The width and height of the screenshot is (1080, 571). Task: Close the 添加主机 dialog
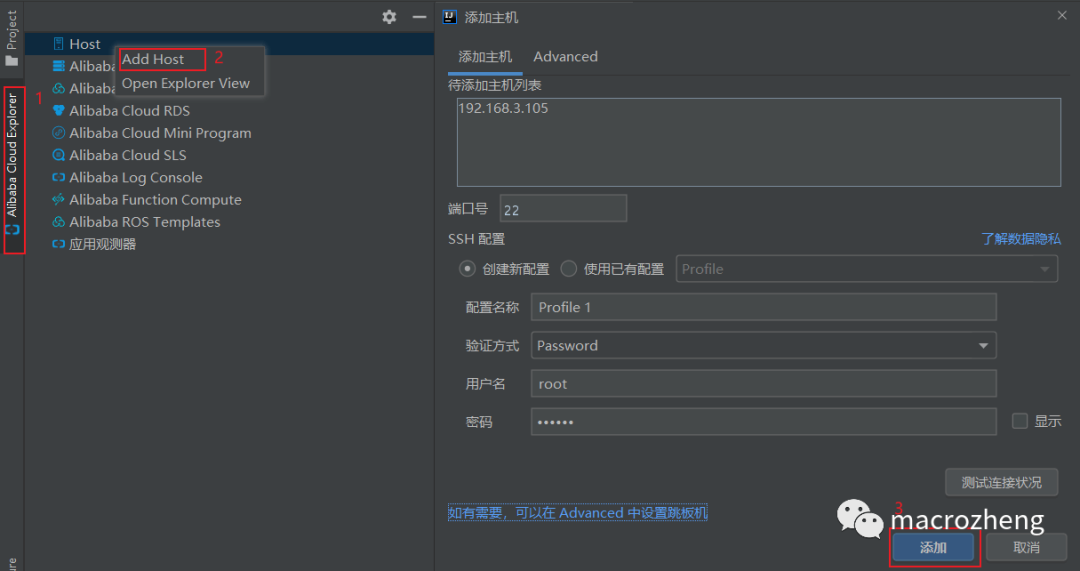tap(1062, 15)
